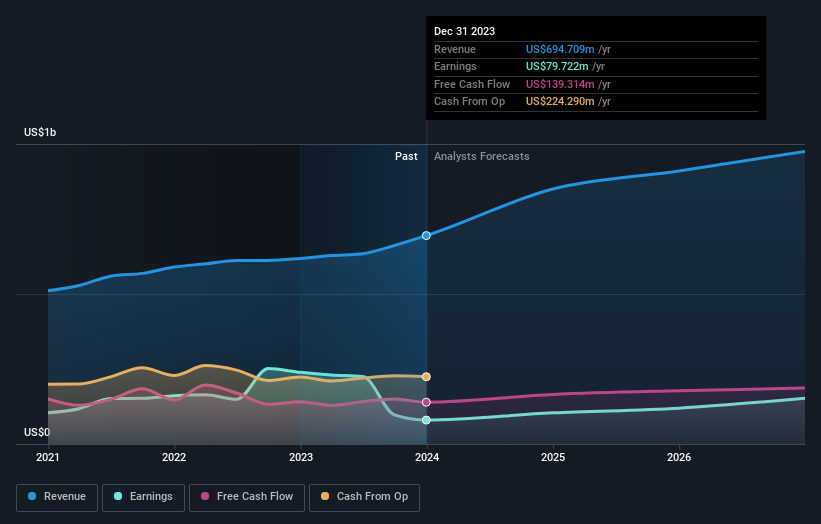Click the Earnings label in tooltip

[455, 66]
